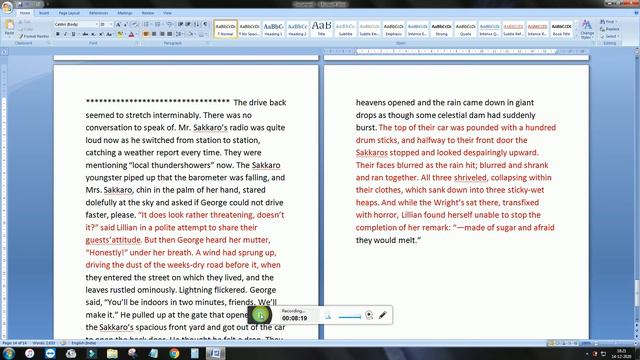This screenshot has width=640, height=360.
Task: Decrease paragraph indent
Action: point(180,24)
